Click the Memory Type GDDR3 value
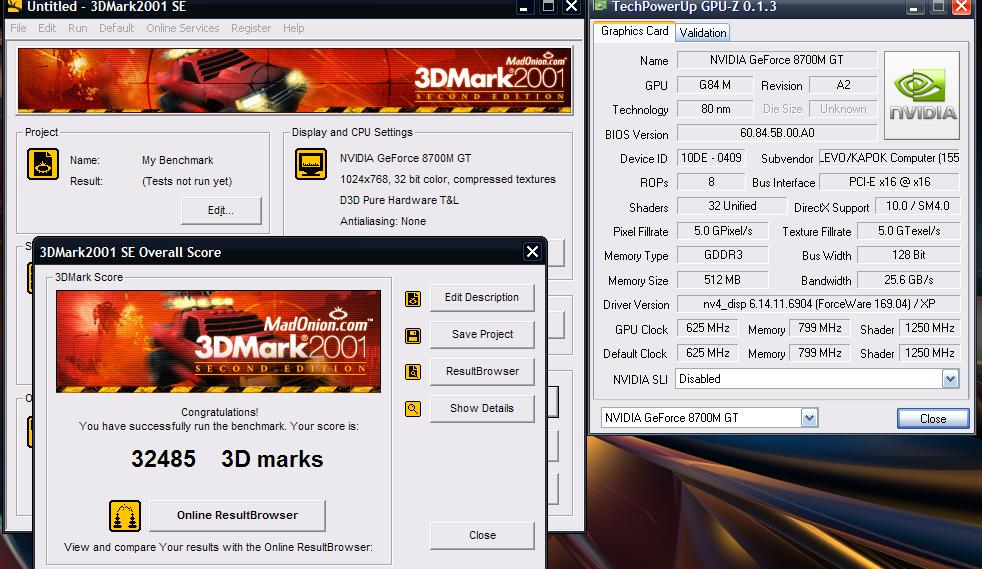 click(722, 255)
